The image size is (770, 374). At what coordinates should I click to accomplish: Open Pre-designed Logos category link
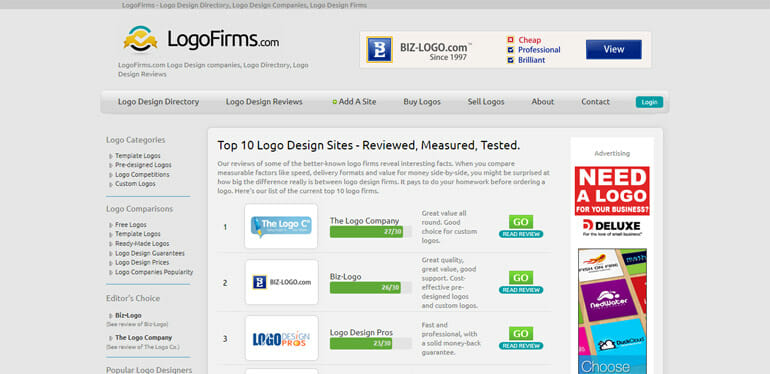point(143,165)
